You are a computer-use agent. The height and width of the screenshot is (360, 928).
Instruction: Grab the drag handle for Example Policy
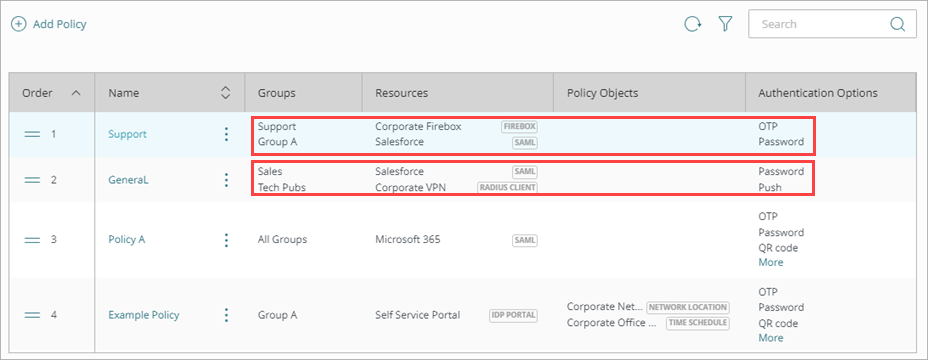(x=32, y=315)
